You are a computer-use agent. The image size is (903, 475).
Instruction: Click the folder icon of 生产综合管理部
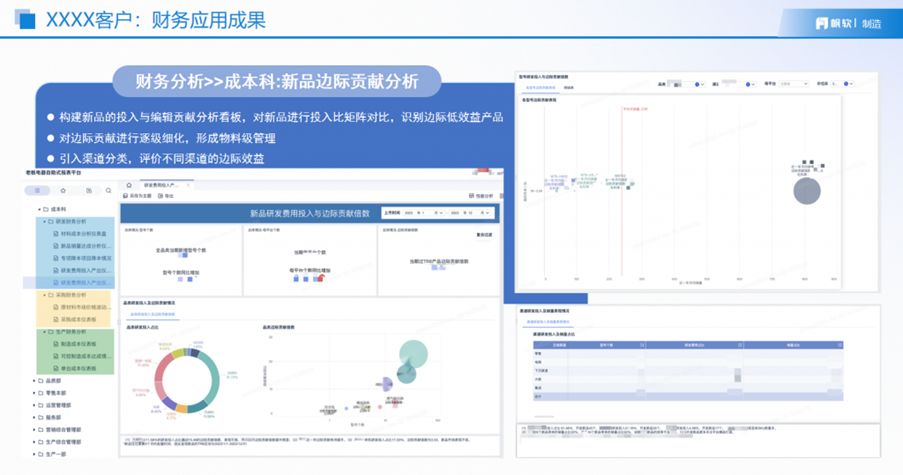tap(41, 442)
